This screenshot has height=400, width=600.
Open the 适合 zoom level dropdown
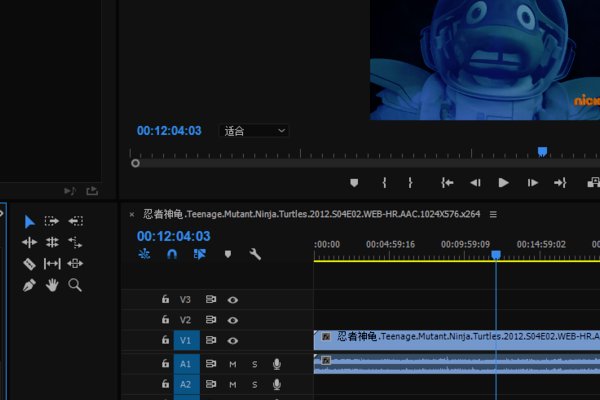[x=254, y=131]
